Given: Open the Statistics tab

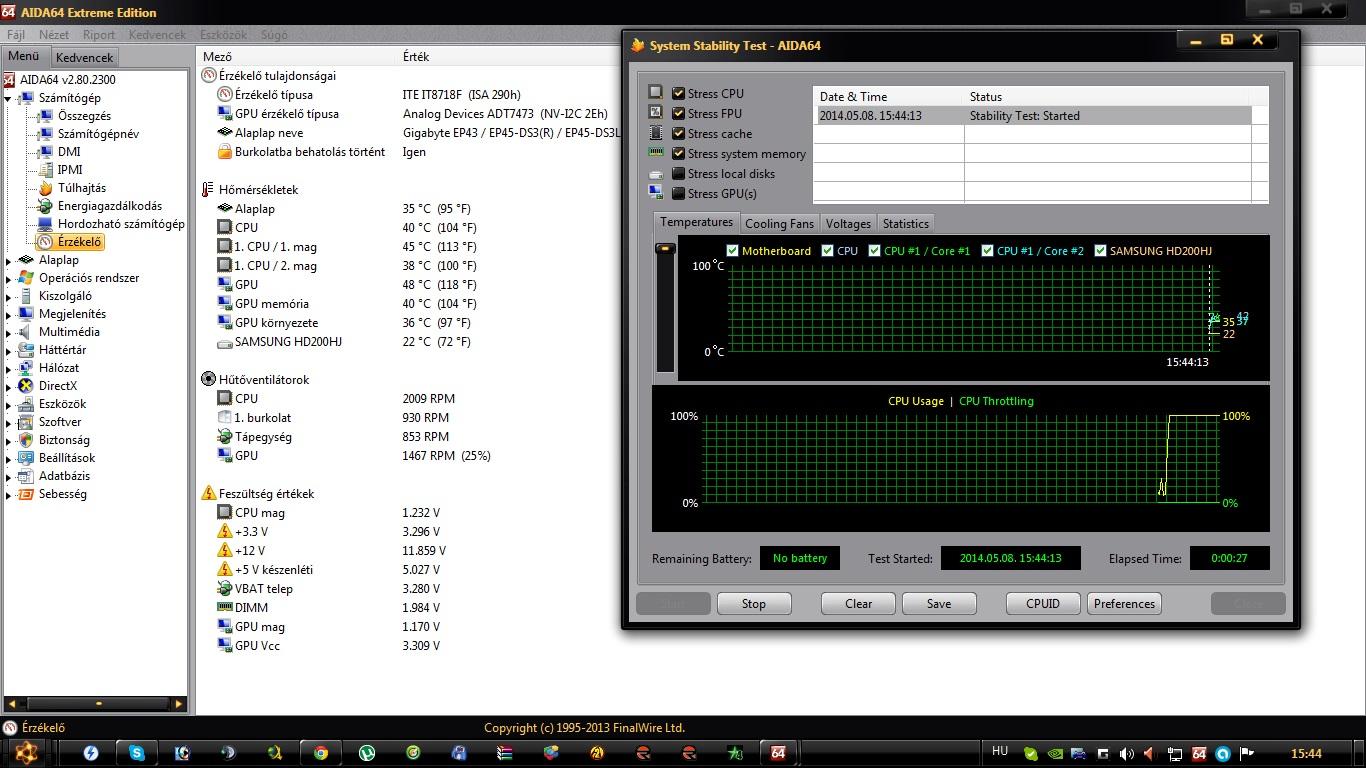Looking at the screenshot, I should [x=906, y=224].
